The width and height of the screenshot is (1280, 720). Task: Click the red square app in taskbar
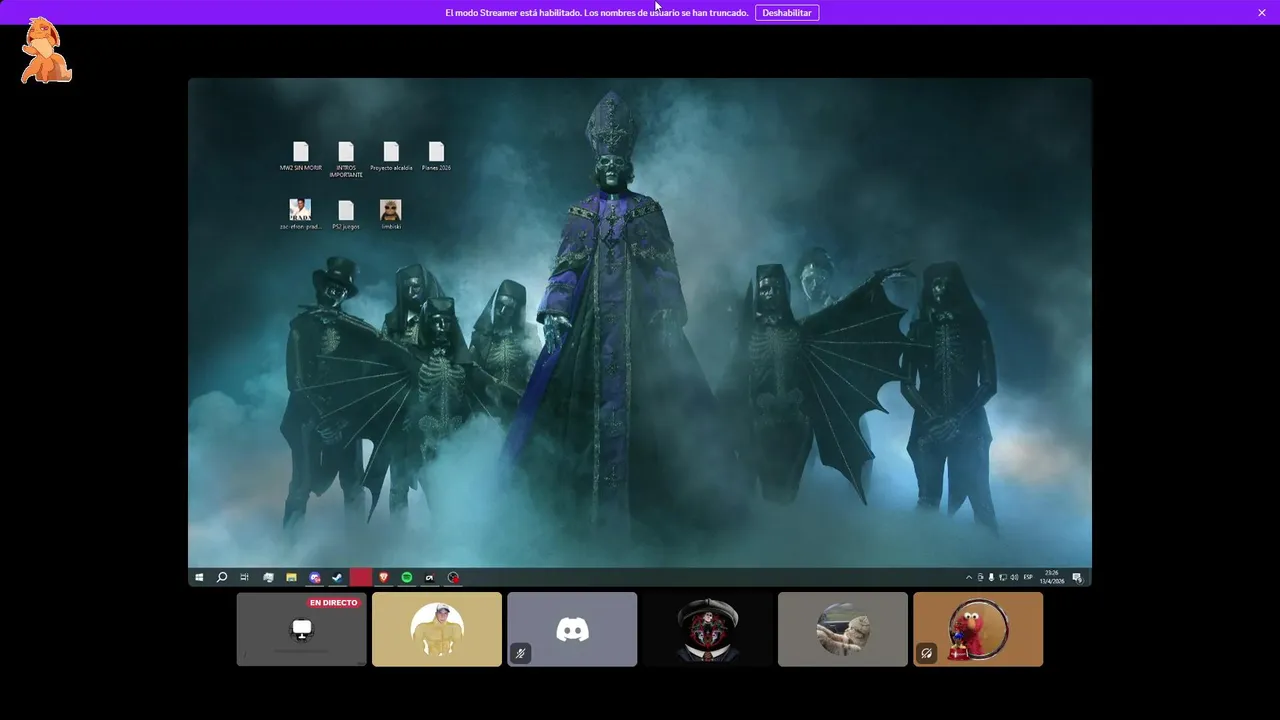click(x=360, y=577)
